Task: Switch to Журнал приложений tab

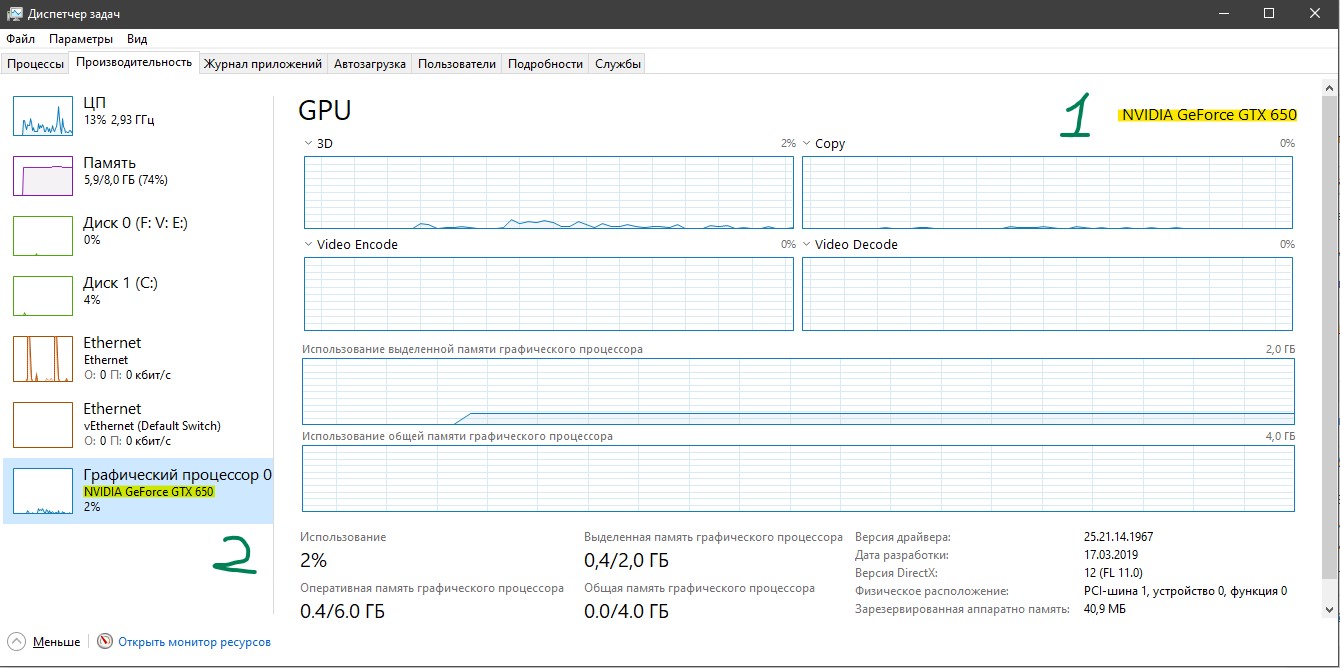Action: (x=263, y=64)
